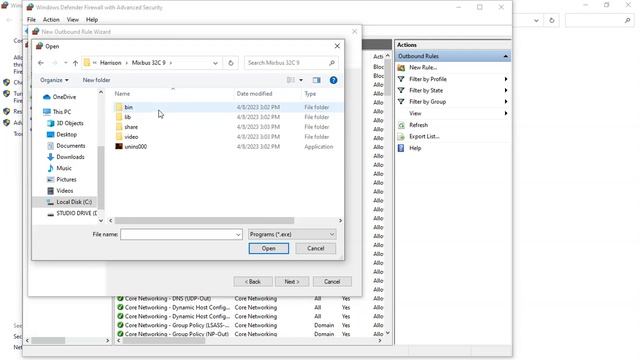Expand the View submenu in the Actions pane
This screenshot has height=360, width=640.
506,113
